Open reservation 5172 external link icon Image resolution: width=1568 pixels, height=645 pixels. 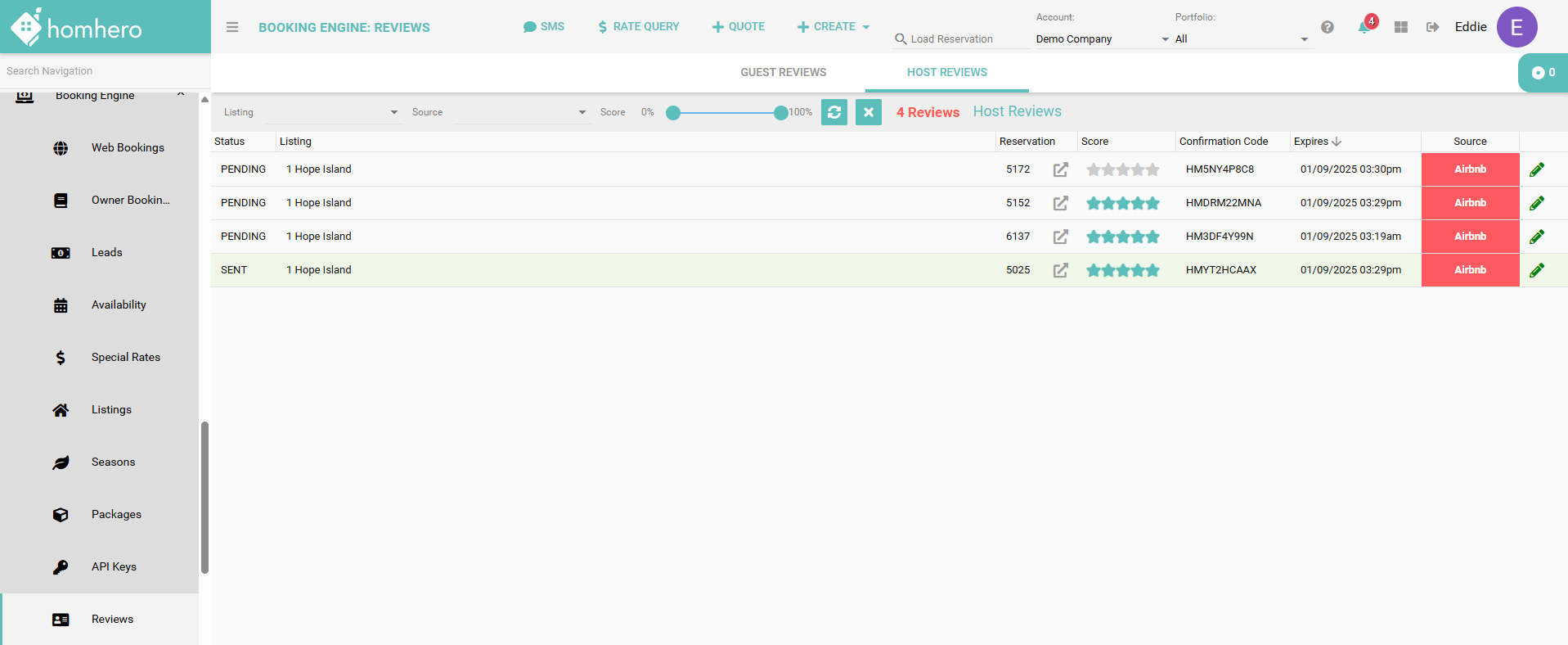click(x=1060, y=169)
